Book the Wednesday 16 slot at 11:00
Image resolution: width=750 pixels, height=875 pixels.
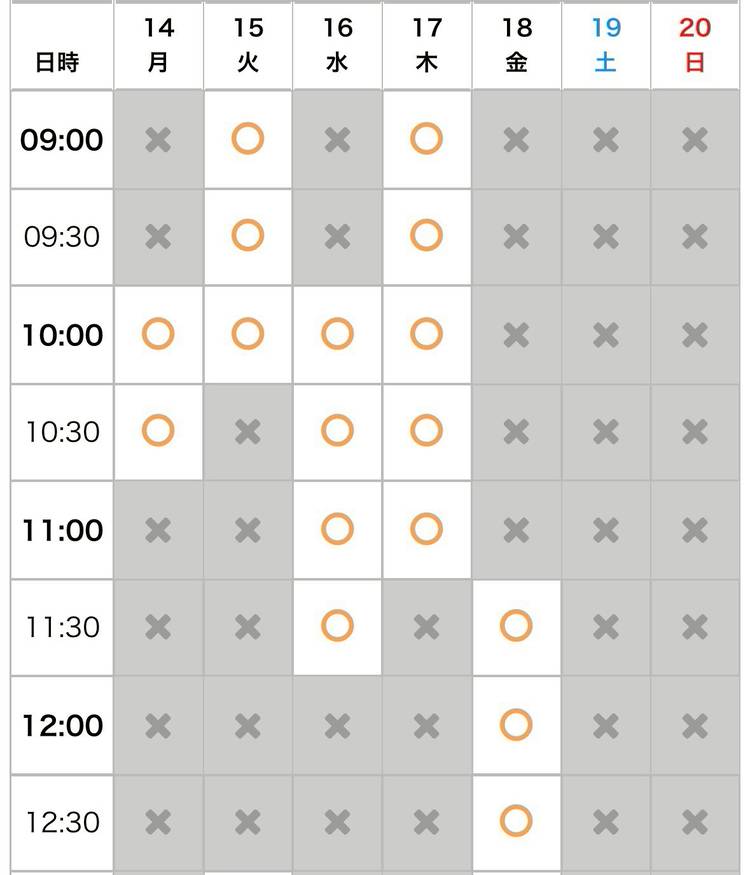point(337,528)
